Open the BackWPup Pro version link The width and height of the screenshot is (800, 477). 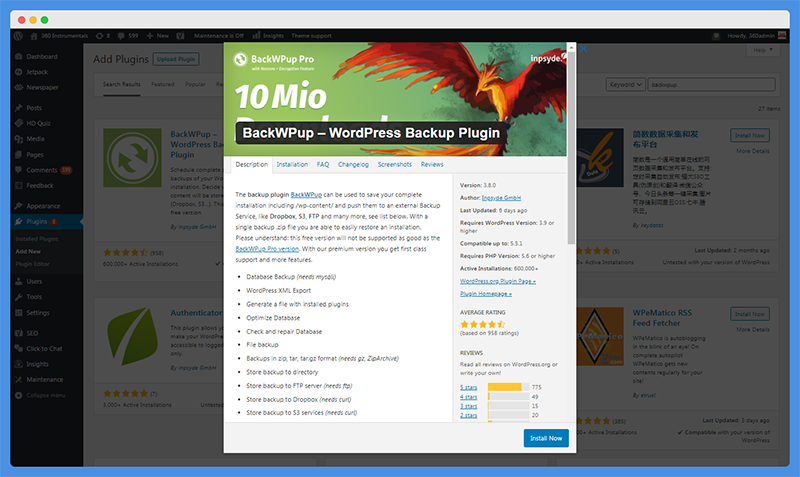coord(267,249)
